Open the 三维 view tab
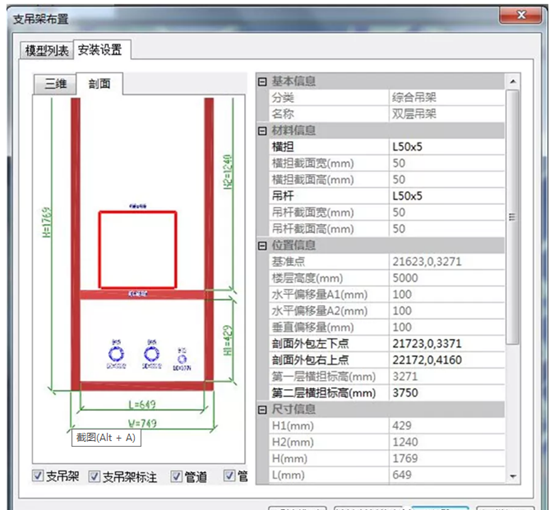 (55, 84)
